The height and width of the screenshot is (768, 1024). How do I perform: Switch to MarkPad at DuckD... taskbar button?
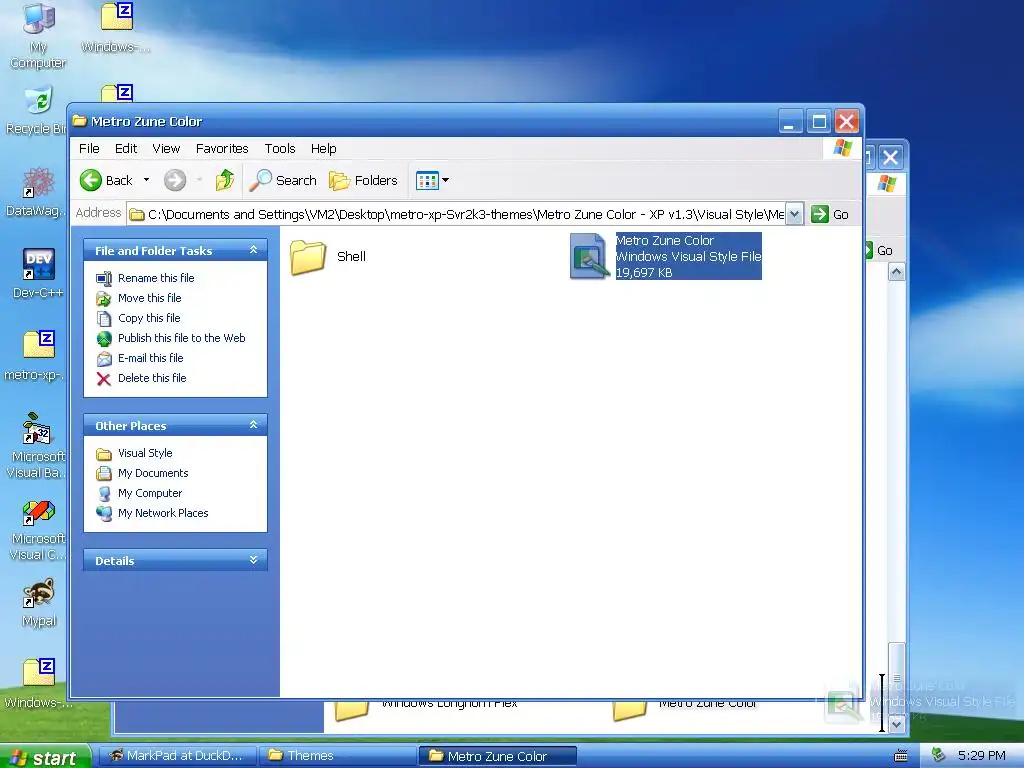(176, 756)
